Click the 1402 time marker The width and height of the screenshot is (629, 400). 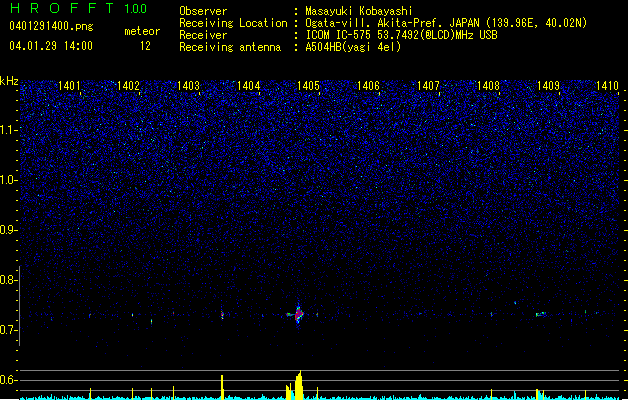click(x=128, y=86)
